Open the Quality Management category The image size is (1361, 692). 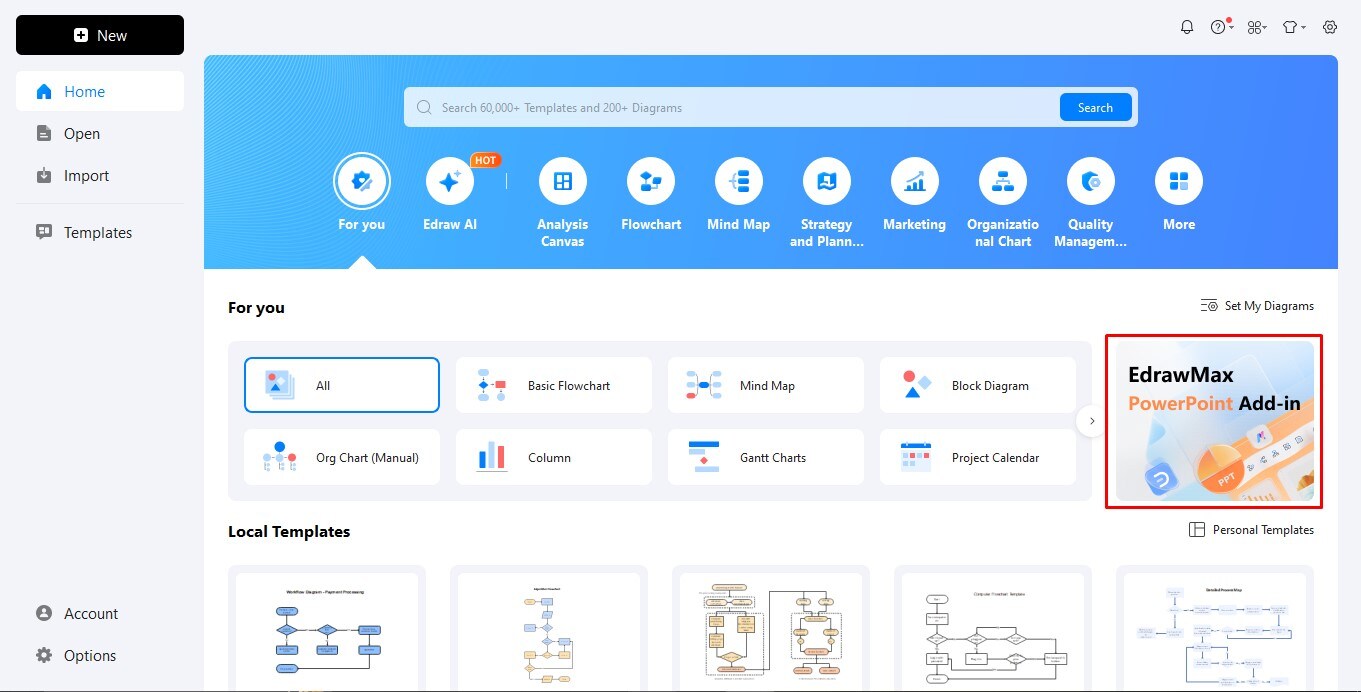point(1091,181)
